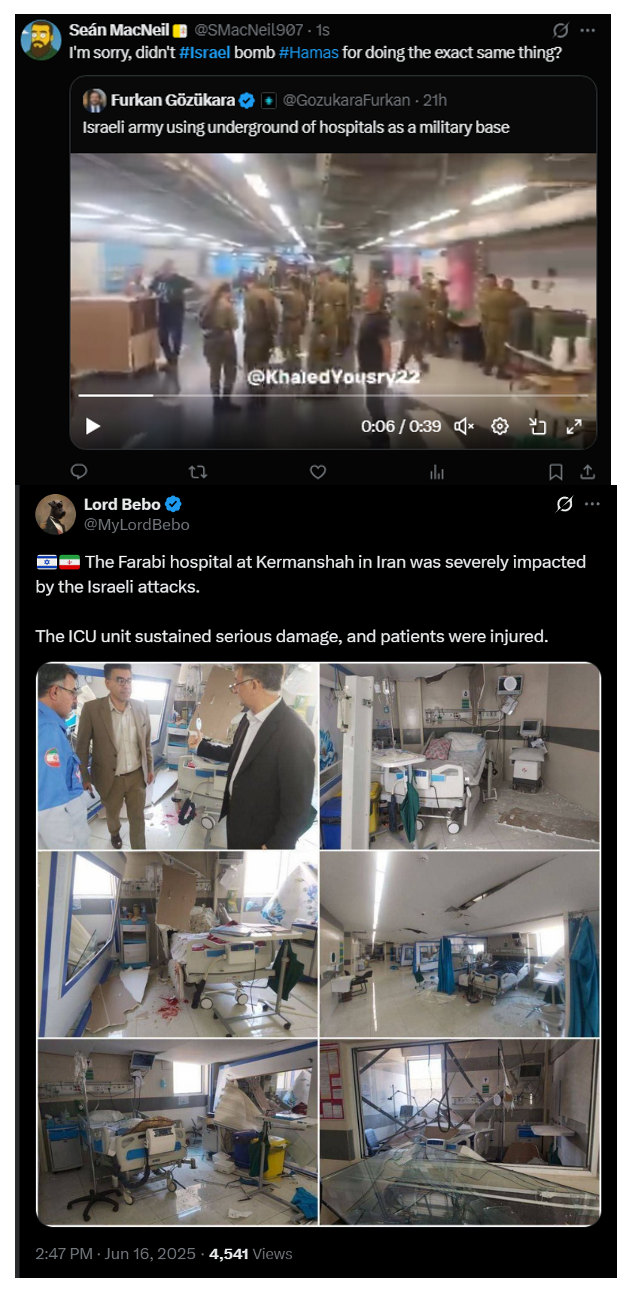Image resolution: width=619 pixels, height=1291 pixels.
Task: Unmute the video sound
Action: [464, 426]
